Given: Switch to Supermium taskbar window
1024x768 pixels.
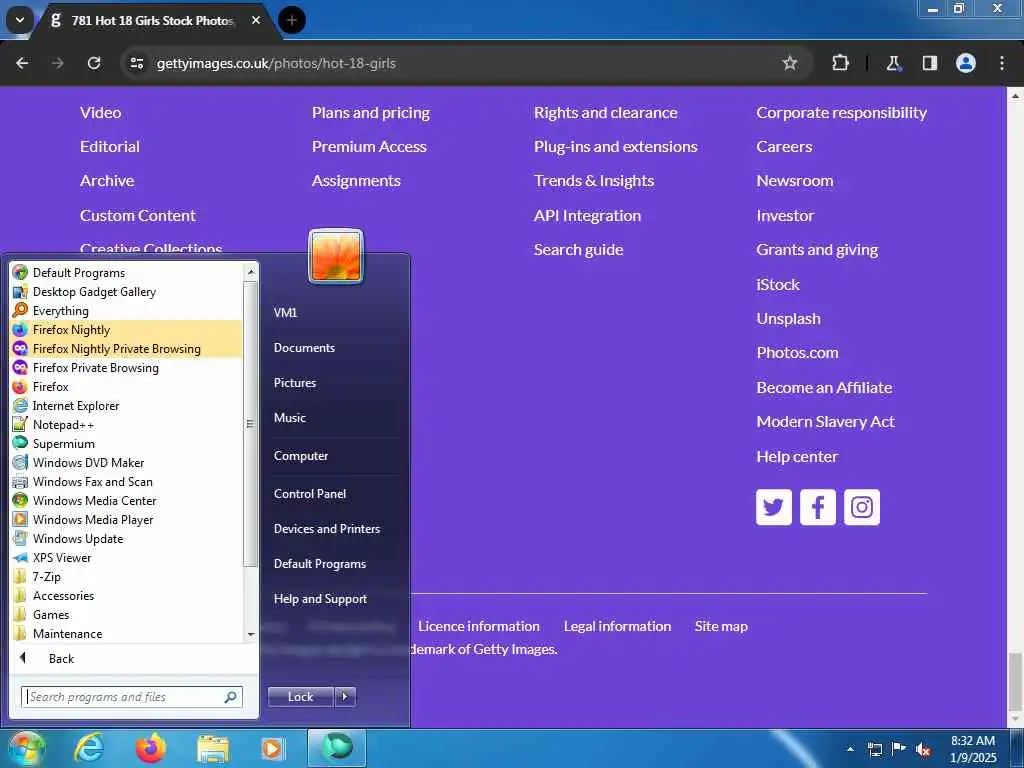Looking at the screenshot, I should click(x=337, y=748).
